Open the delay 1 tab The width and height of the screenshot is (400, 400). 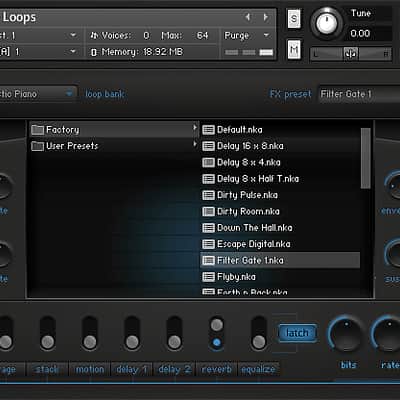(132, 369)
